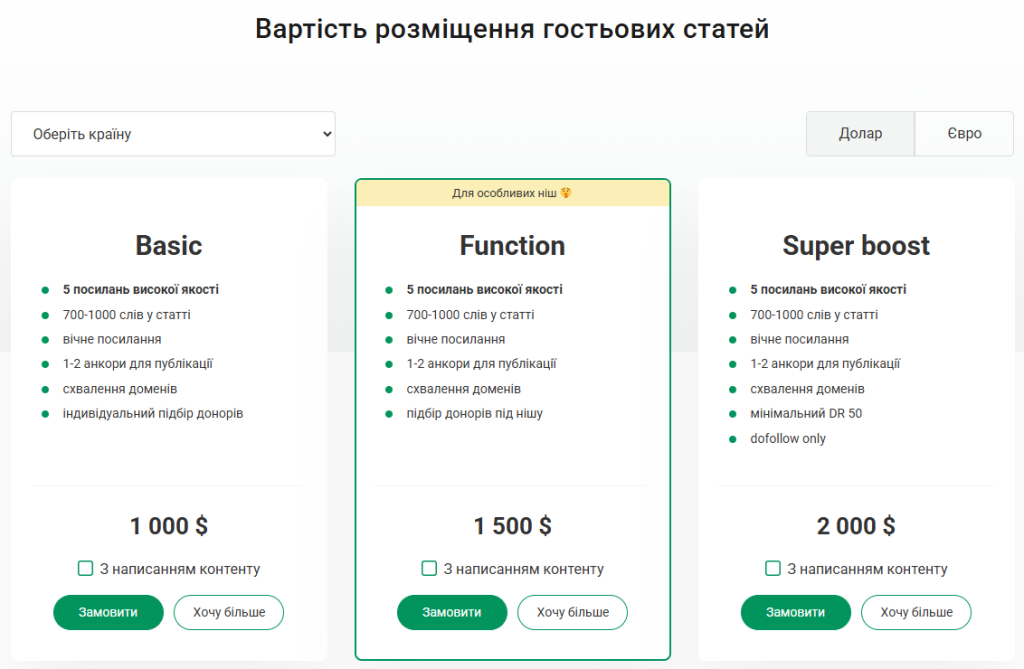Enable content writing for the Basic plan
1024x669 pixels.
coord(86,569)
